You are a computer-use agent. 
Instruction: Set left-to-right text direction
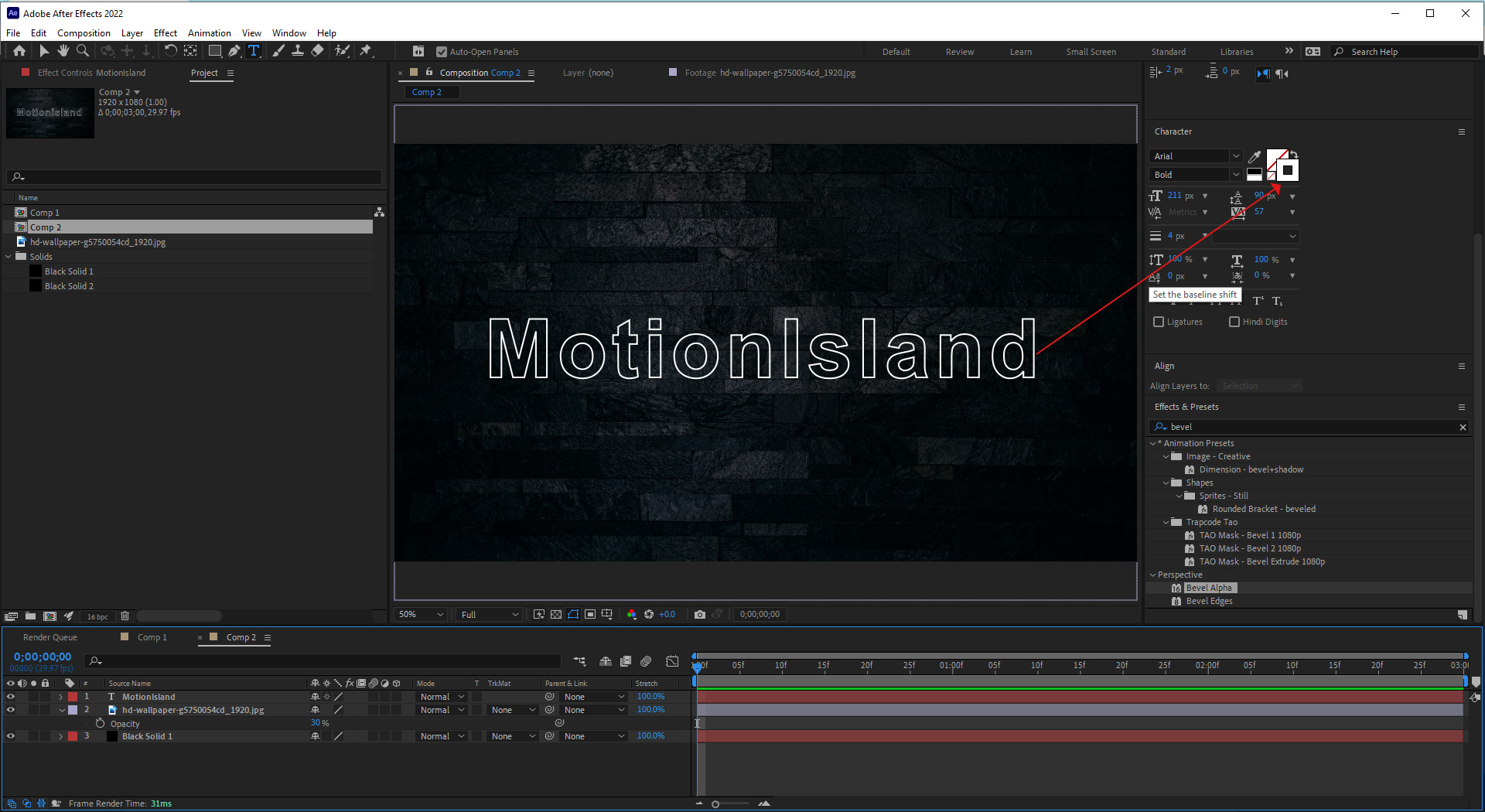[1263, 73]
